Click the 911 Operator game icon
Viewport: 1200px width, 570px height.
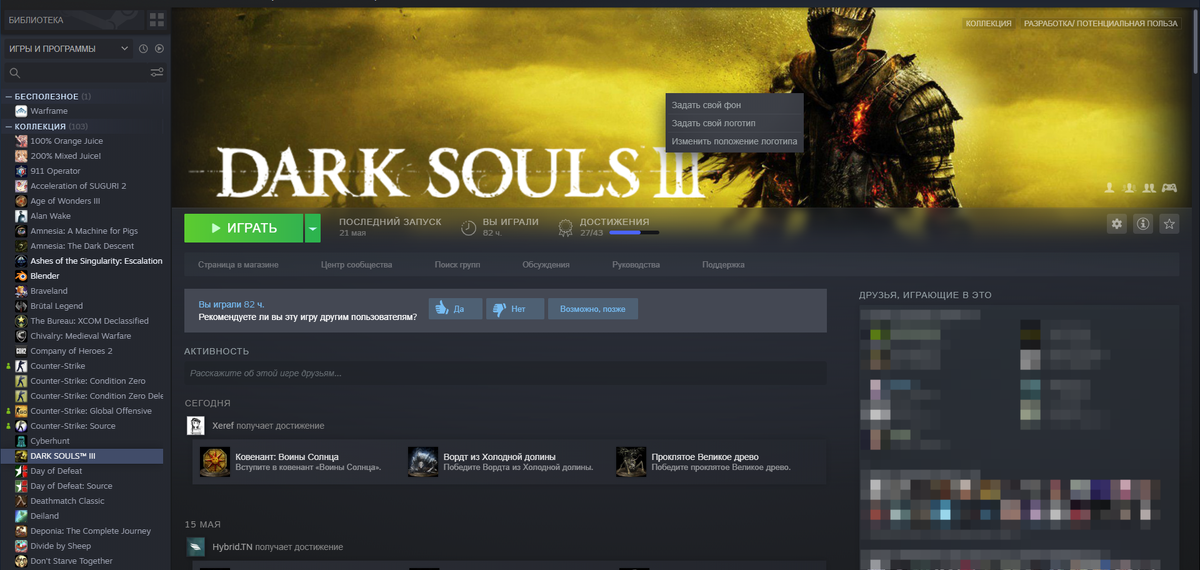pyautogui.click(x=21, y=171)
